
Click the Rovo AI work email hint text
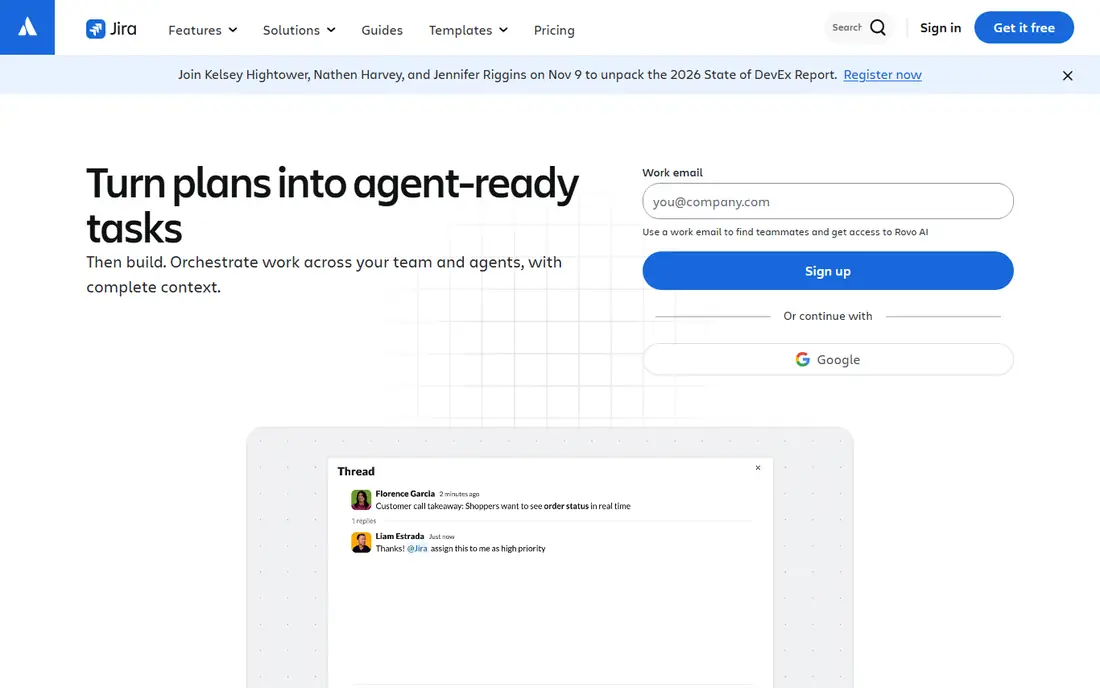[x=785, y=232]
